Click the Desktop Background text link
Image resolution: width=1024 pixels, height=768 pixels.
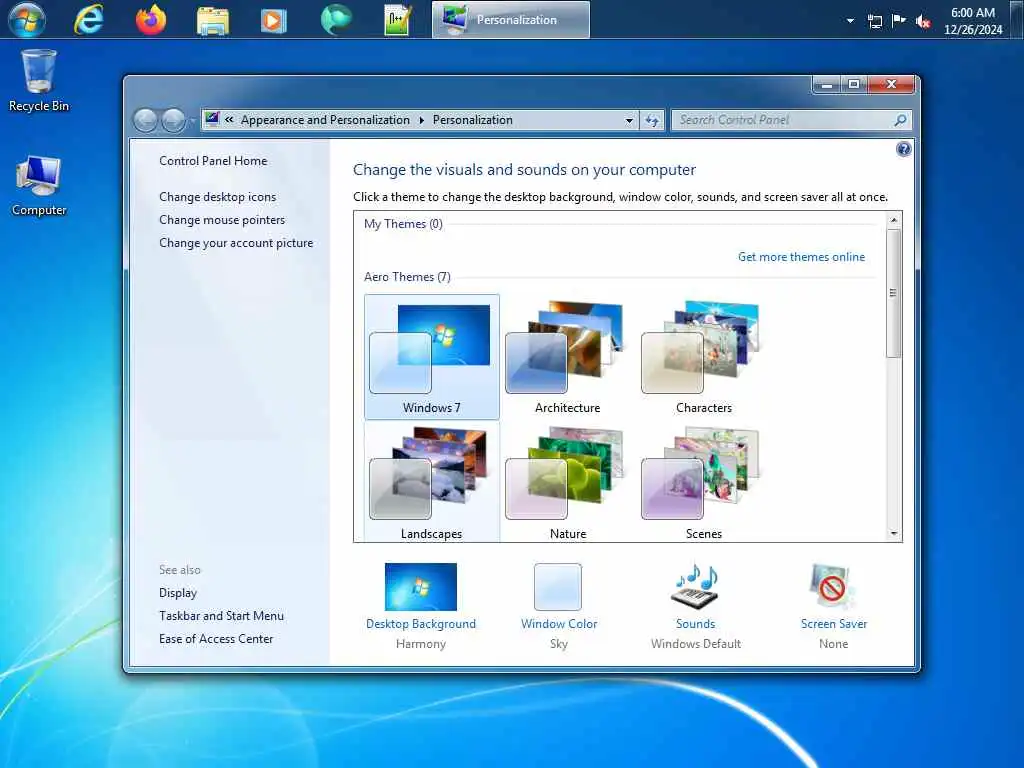pos(421,624)
